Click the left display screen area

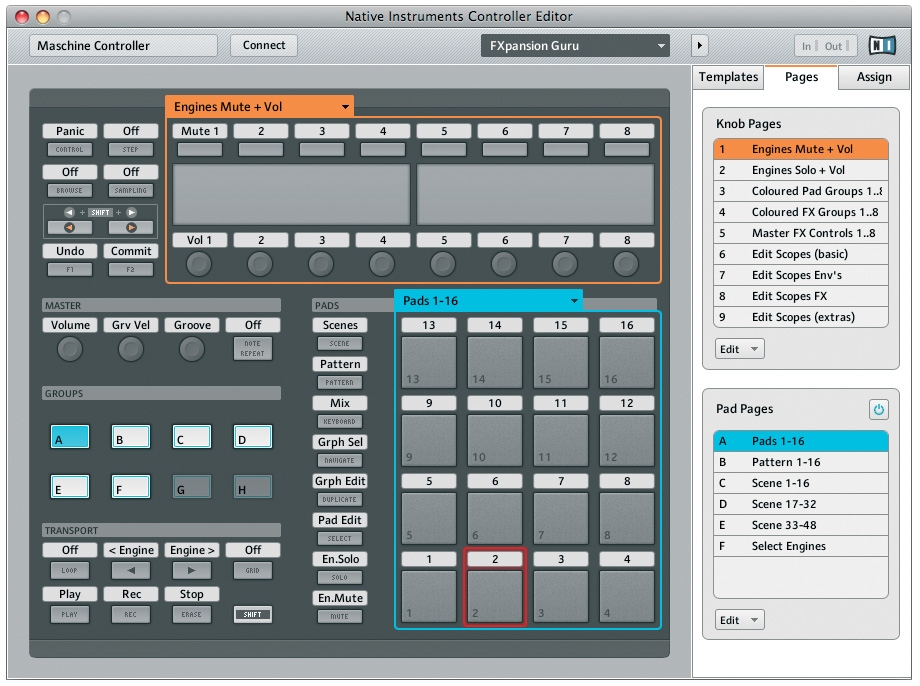[x=291, y=195]
